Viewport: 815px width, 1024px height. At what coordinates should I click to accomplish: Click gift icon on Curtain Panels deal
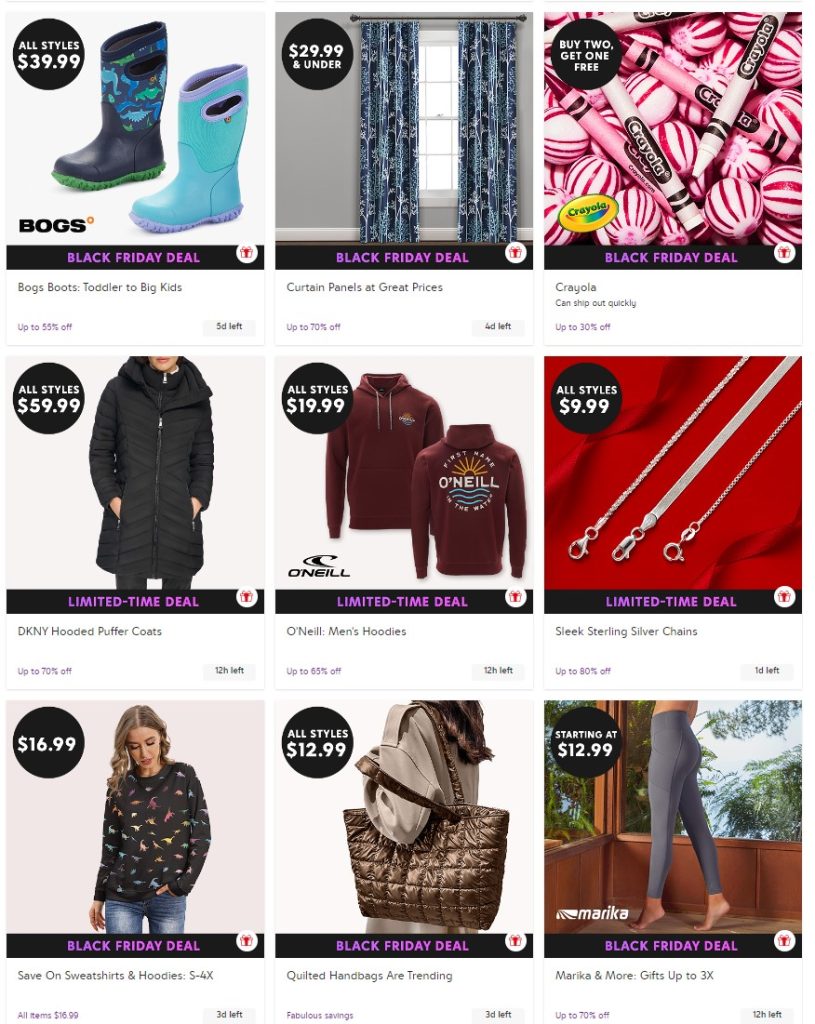click(515, 253)
